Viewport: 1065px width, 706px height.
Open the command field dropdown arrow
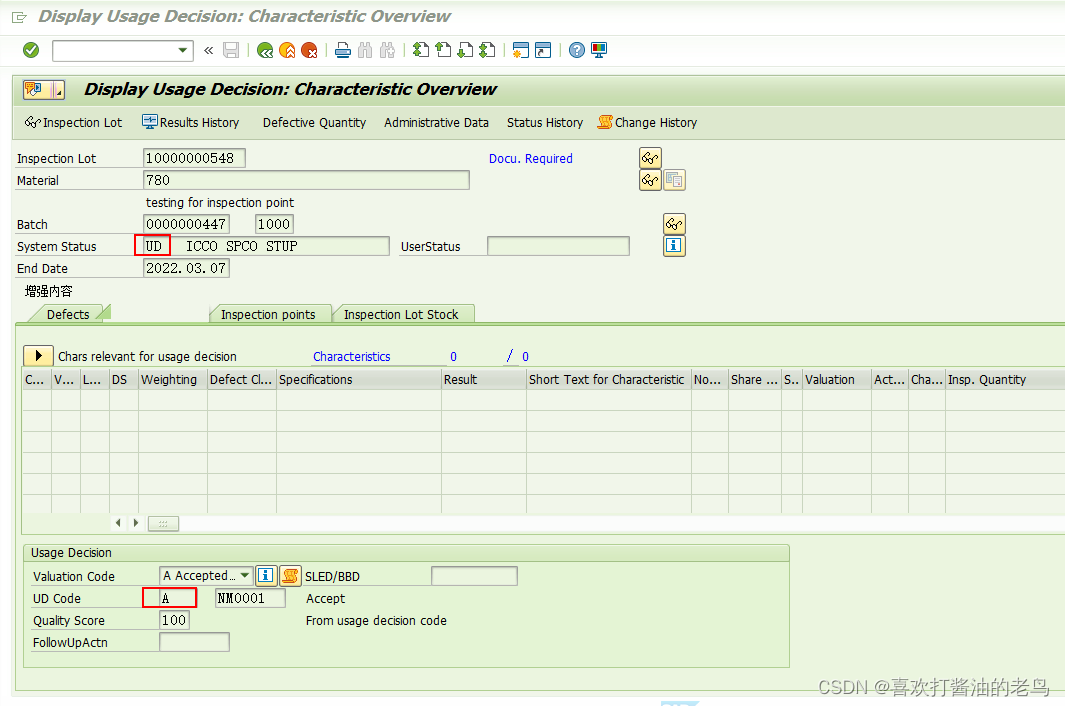[x=183, y=50]
